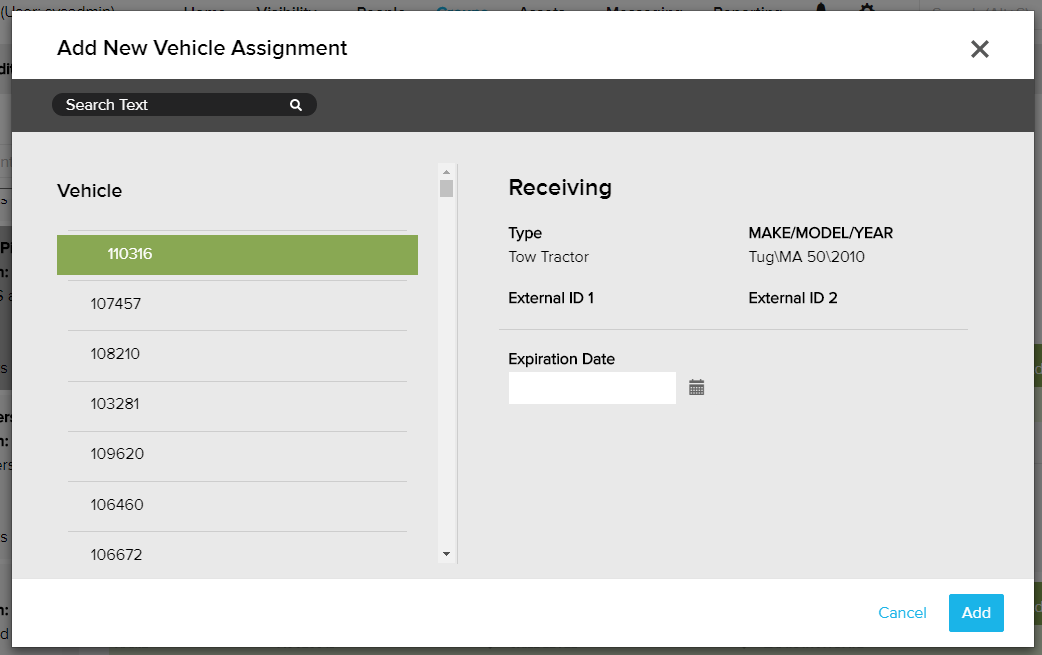
Task: Click the search magnifier icon
Action: point(296,105)
